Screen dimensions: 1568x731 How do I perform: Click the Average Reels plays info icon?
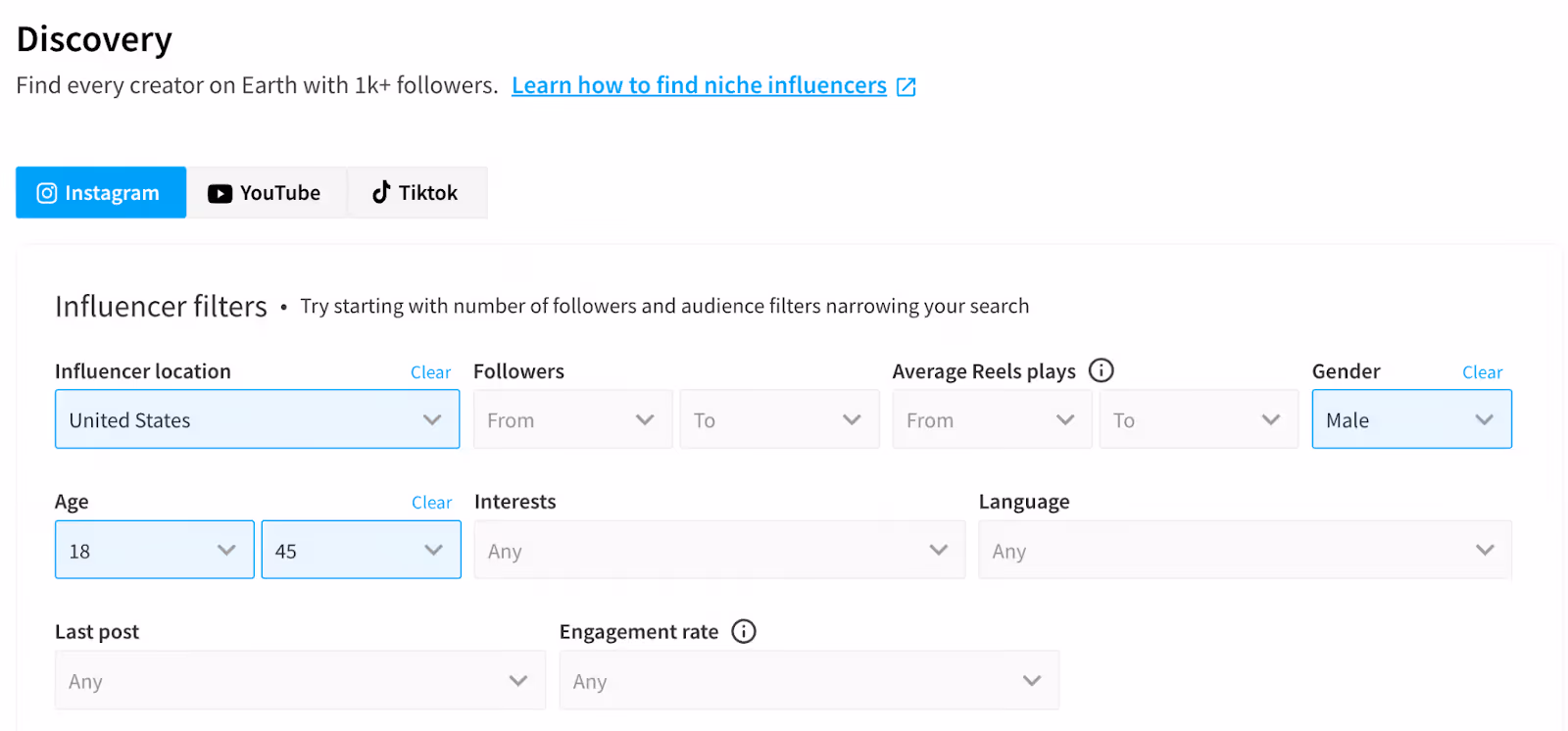(1102, 370)
